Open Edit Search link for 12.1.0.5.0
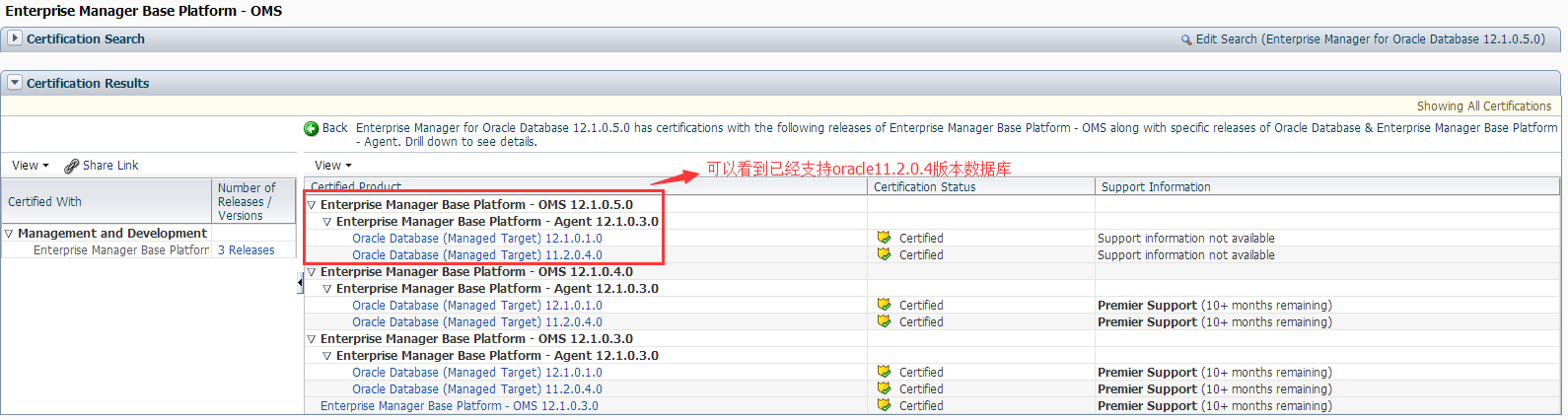Image resolution: width=1568 pixels, height=420 pixels. coord(1370,39)
